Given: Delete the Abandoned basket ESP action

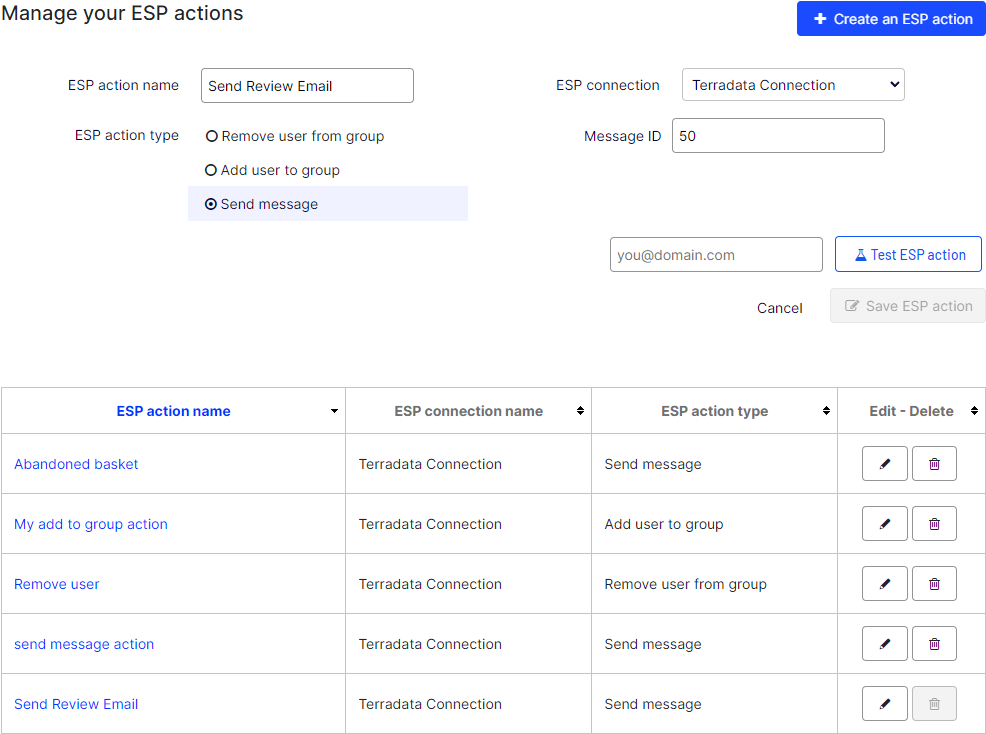Looking at the screenshot, I should point(934,463).
